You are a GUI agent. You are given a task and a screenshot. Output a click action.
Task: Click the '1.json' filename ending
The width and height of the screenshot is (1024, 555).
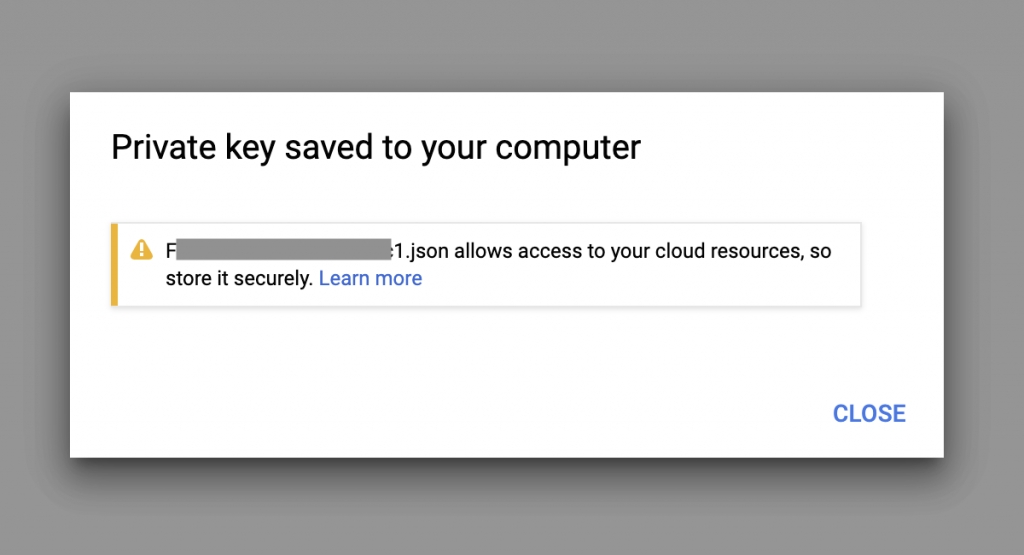421,251
